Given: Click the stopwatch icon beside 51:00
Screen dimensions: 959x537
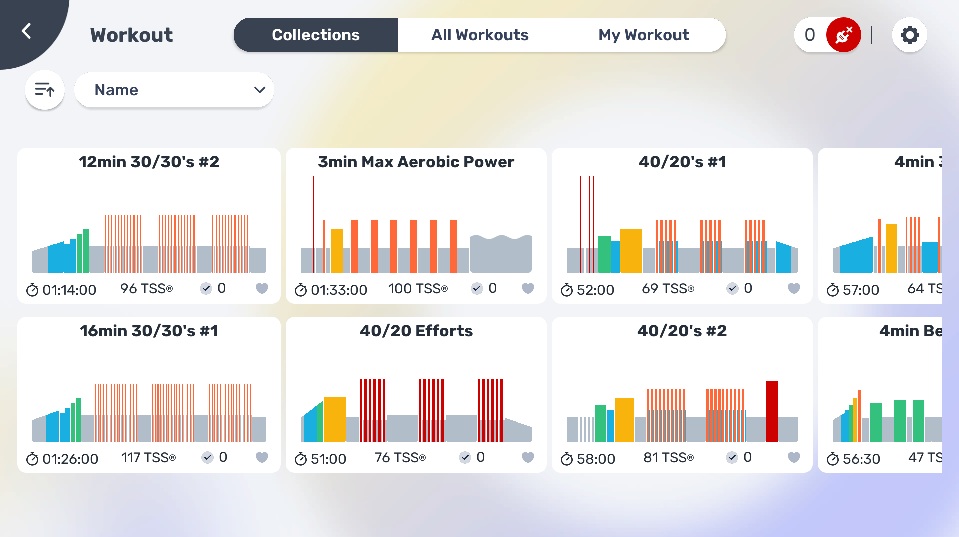Looking at the screenshot, I should [x=300, y=459].
